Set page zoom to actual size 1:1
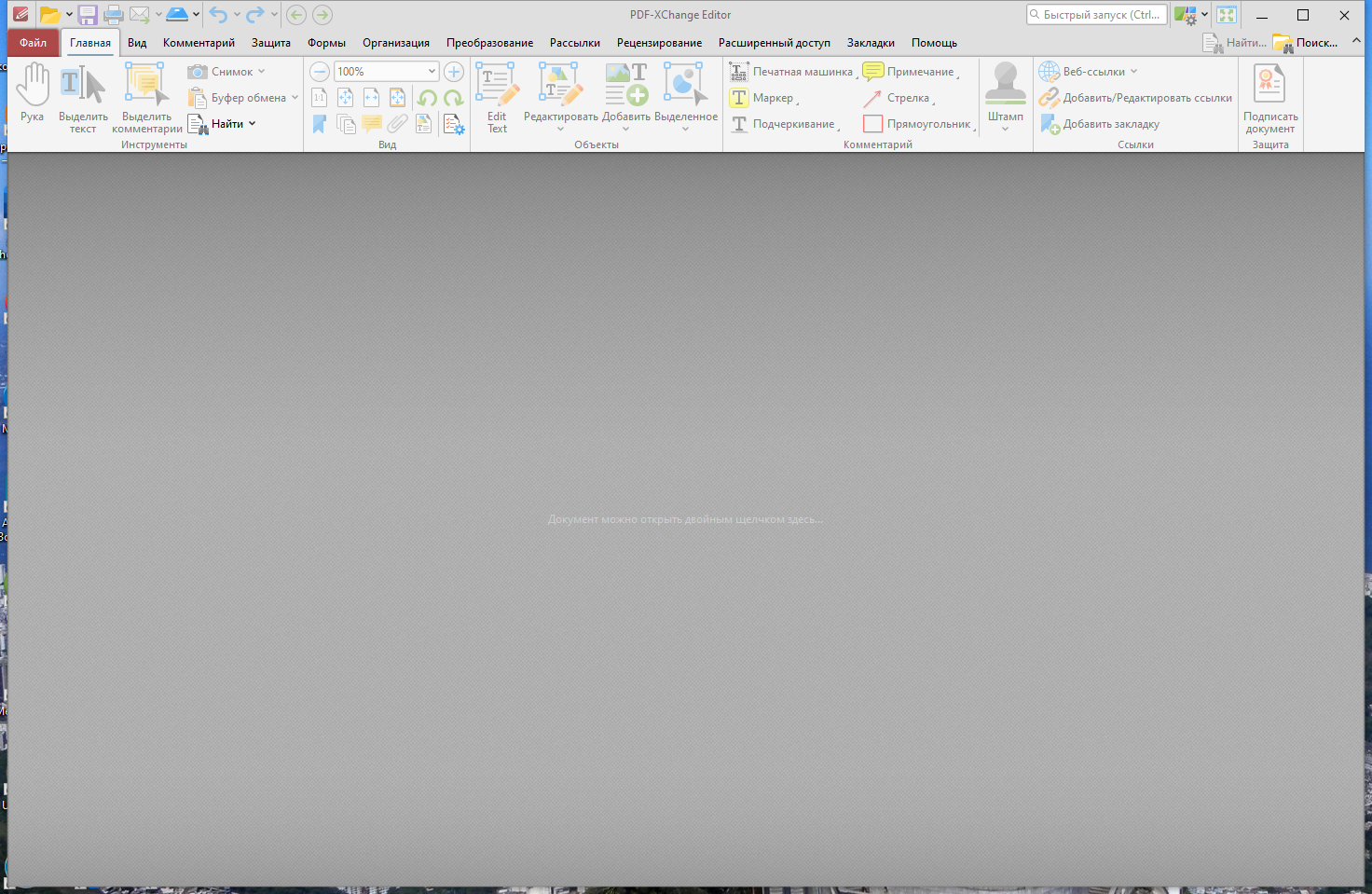1372x894 pixels. 319,97
